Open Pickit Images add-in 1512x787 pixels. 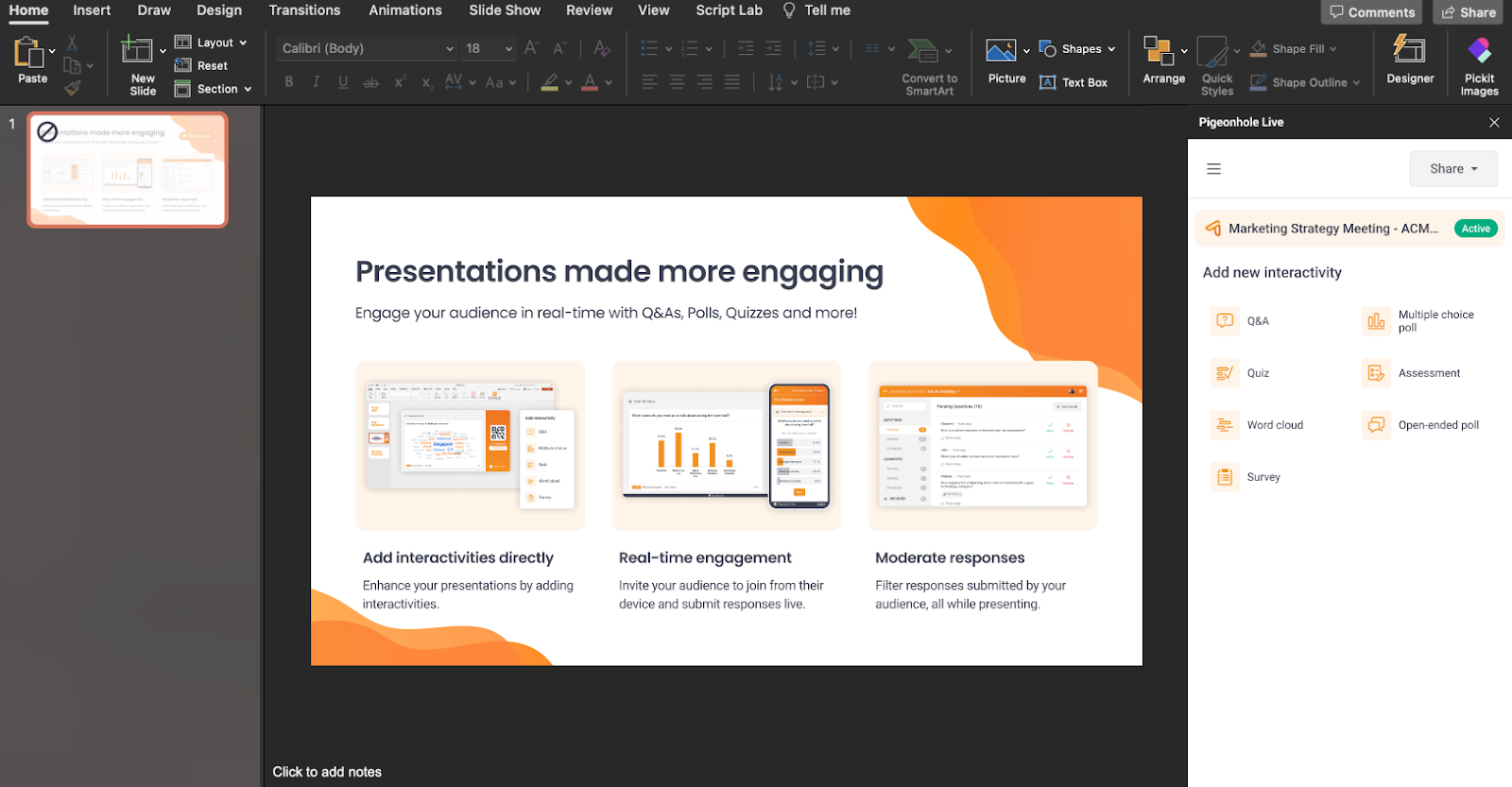[x=1479, y=64]
